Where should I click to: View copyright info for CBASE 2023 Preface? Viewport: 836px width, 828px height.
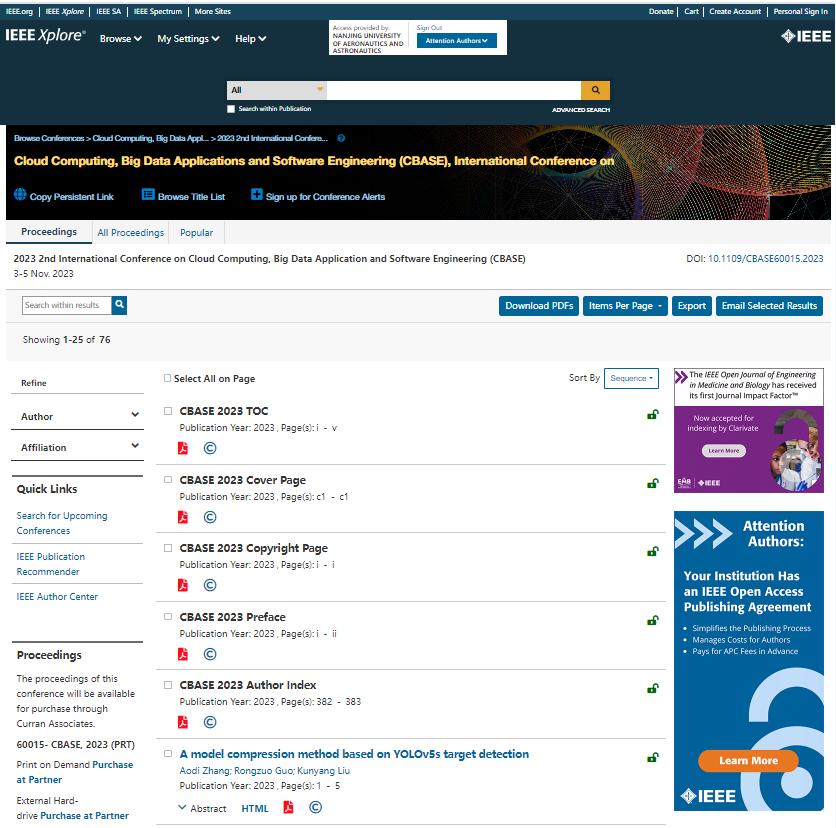210,654
